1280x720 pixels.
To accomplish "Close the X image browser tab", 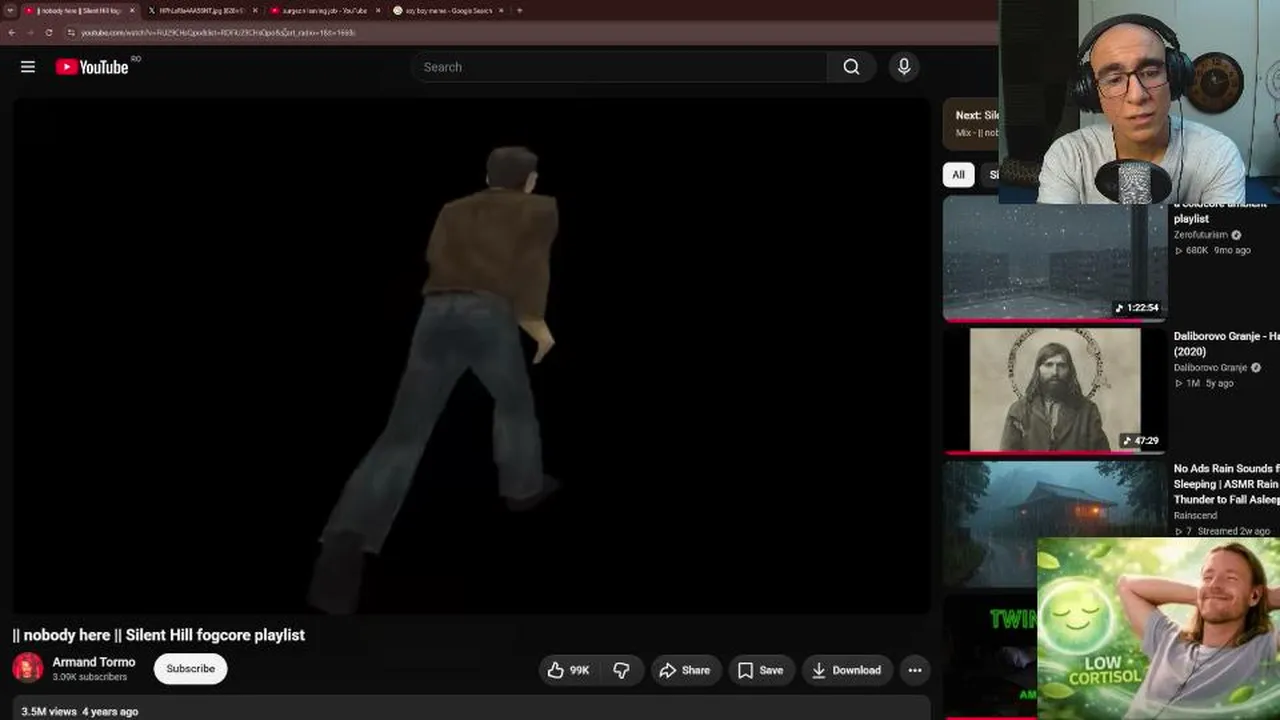I will (254, 10).
